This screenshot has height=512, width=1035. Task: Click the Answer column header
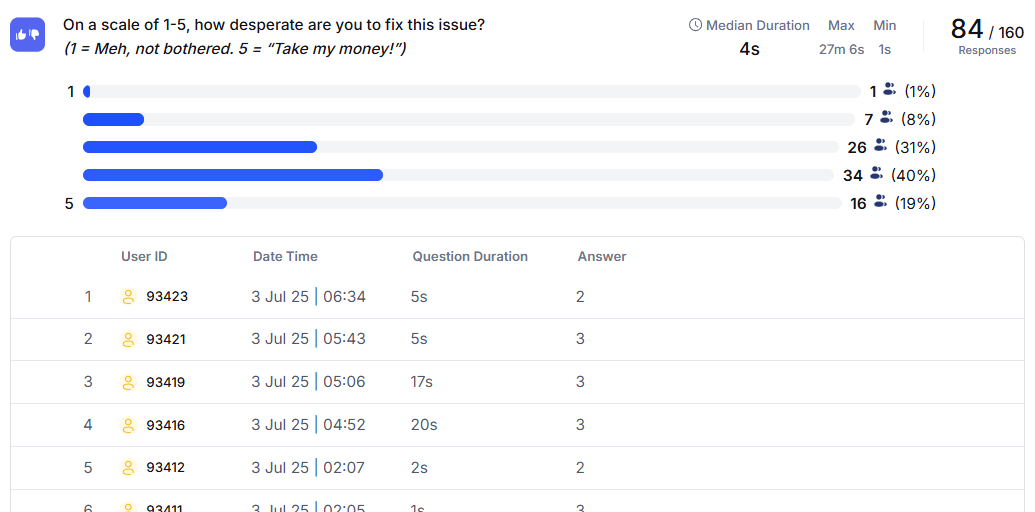(602, 257)
